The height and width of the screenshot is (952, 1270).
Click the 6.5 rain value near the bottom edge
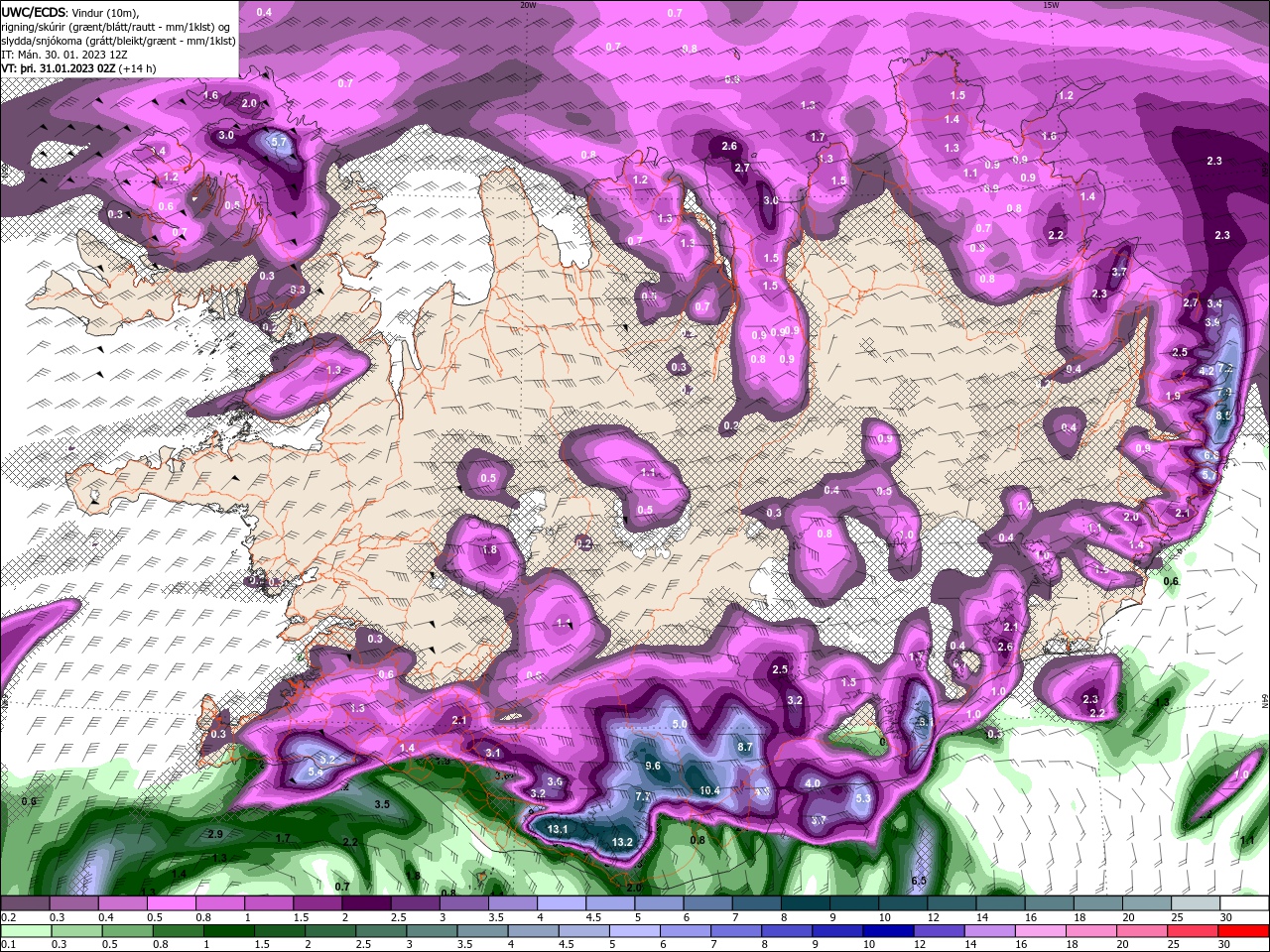click(x=919, y=881)
